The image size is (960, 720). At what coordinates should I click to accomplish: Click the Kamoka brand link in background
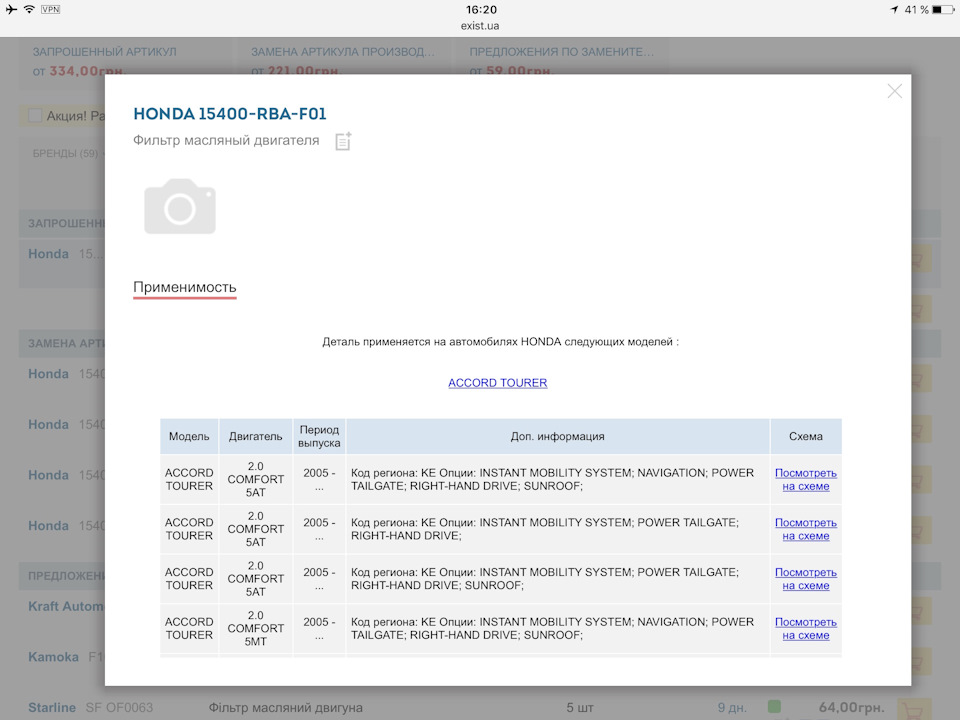53,657
